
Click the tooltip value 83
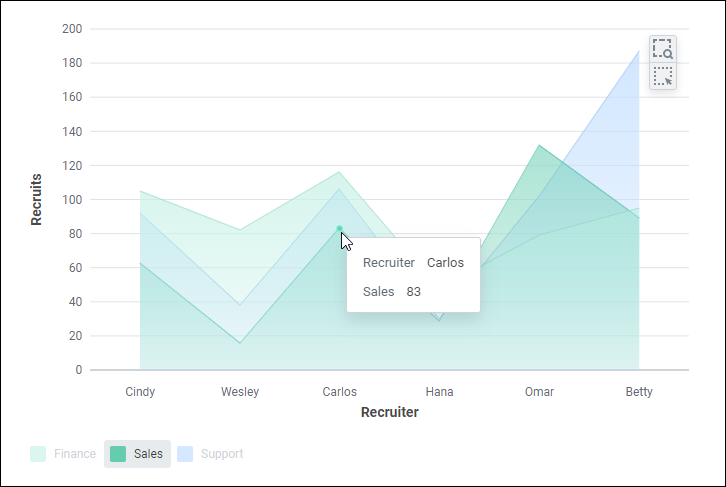pos(413,292)
